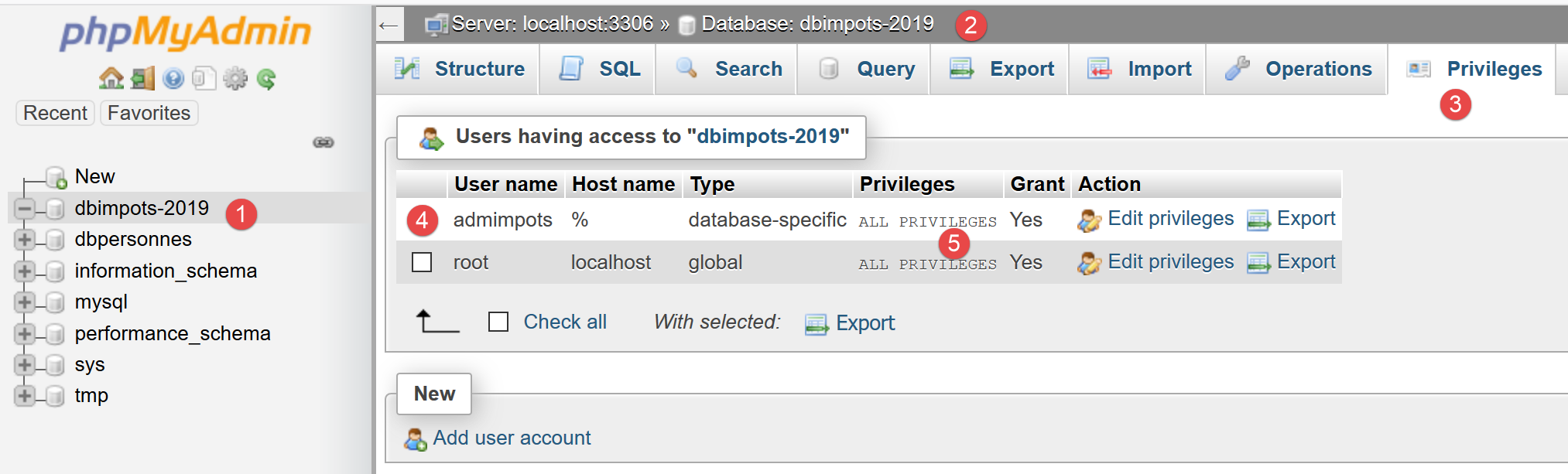Image resolution: width=1568 pixels, height=474 pixels.
Task: Open the Operations tab
Action: (x=1298, y=69)
